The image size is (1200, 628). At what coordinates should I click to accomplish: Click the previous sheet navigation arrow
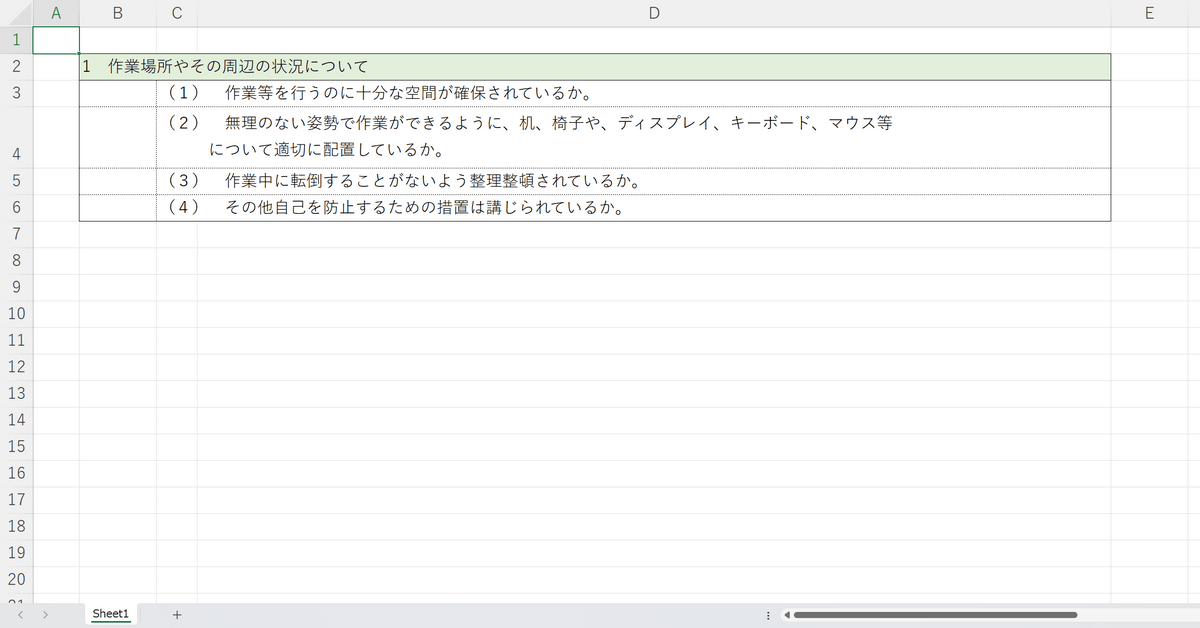[20, 615]
